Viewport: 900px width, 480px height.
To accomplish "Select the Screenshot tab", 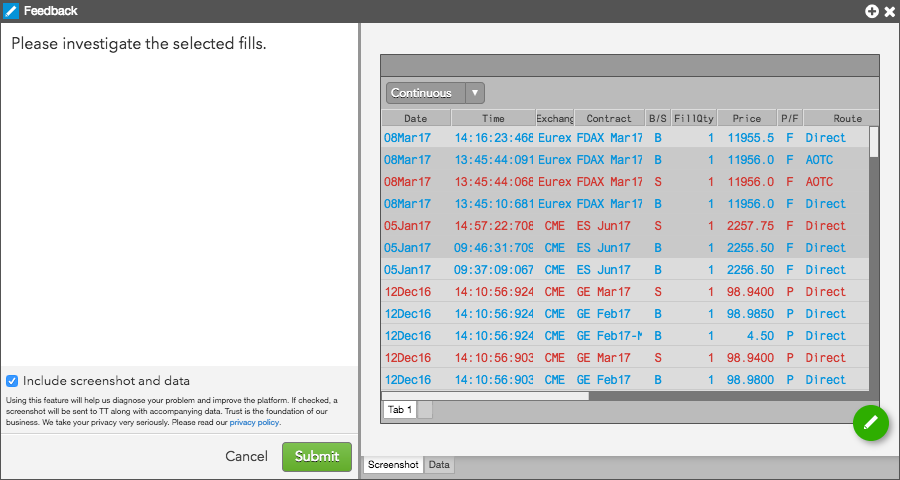I will pos(393,464).
